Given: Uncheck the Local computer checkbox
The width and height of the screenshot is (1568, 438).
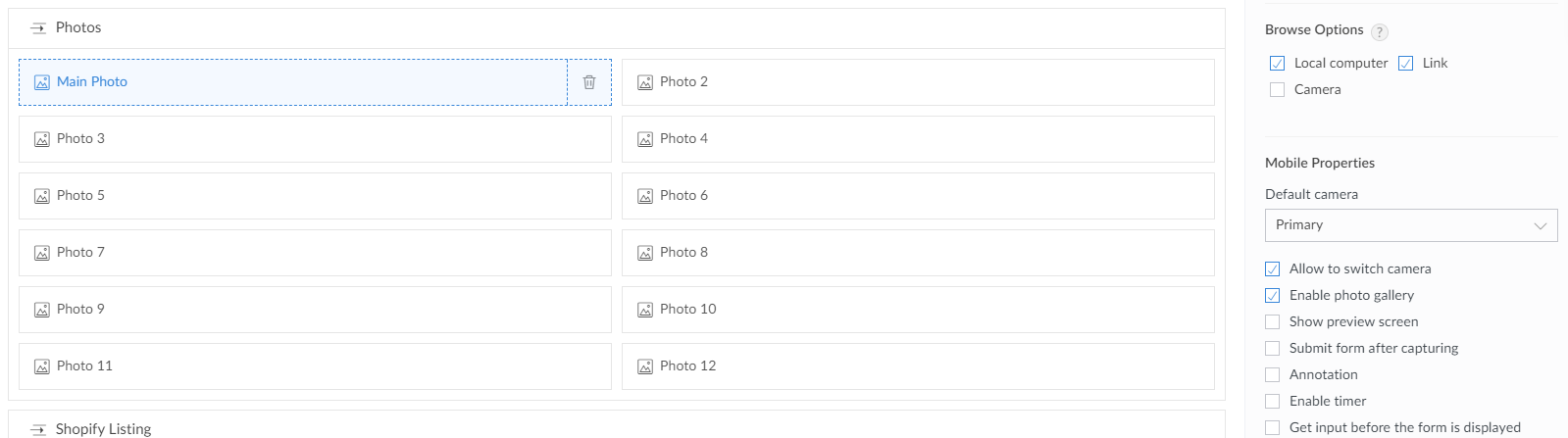Looking at the screenshot, I should click(x=1277, y=64).
